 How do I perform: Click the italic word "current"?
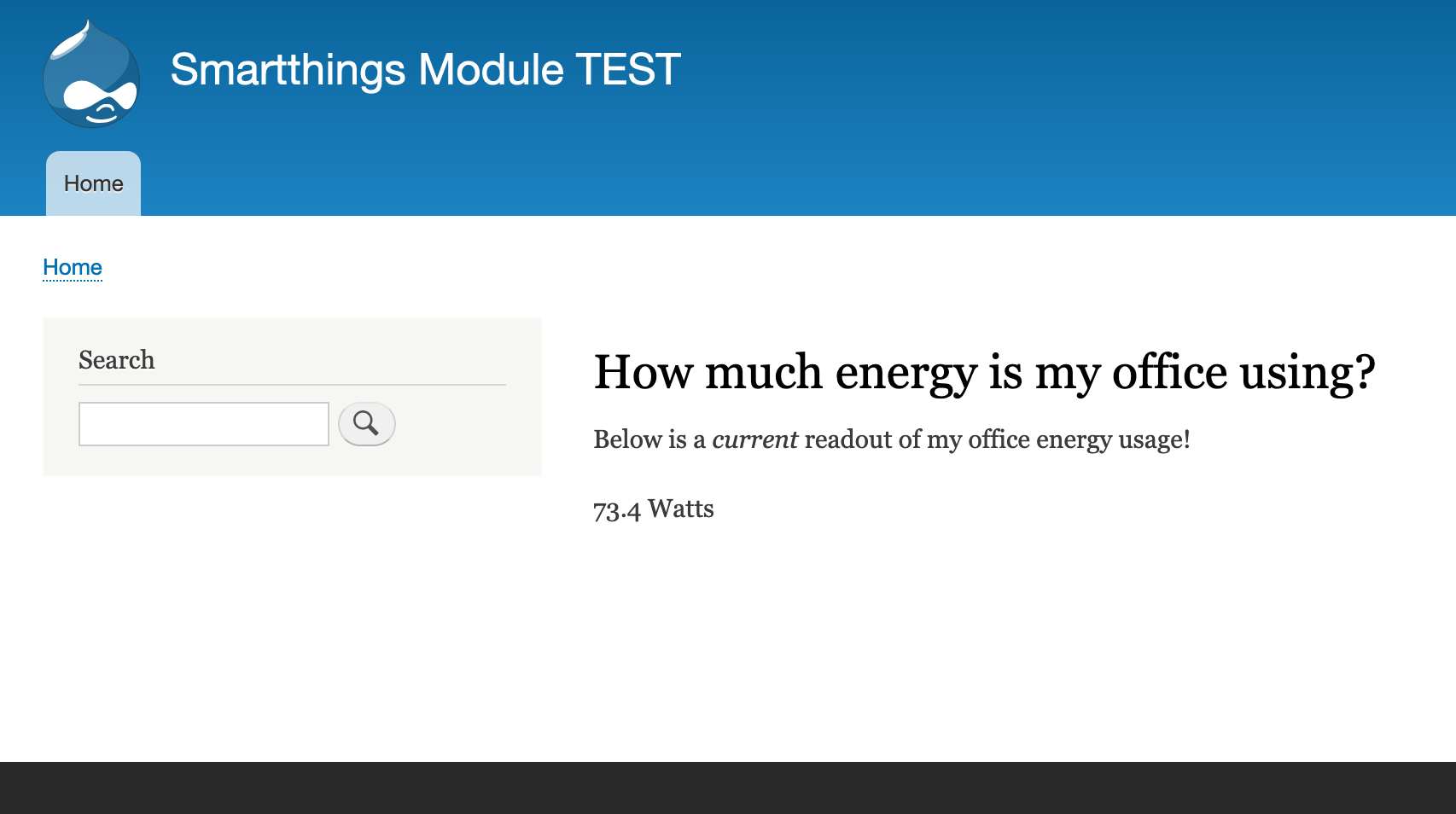(754, 439)
